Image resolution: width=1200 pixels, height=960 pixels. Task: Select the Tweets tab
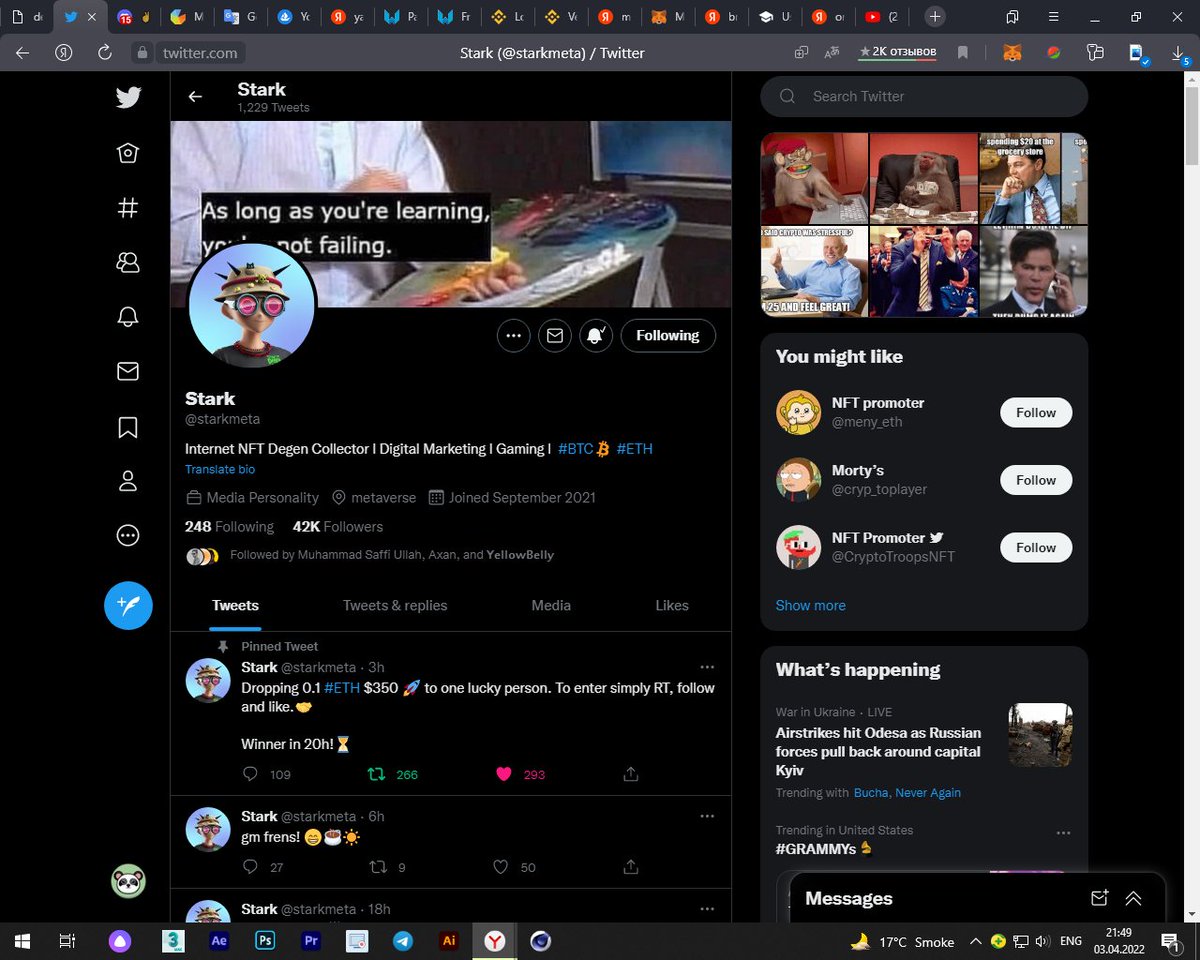pyautogui.click(x=235, y=605)
